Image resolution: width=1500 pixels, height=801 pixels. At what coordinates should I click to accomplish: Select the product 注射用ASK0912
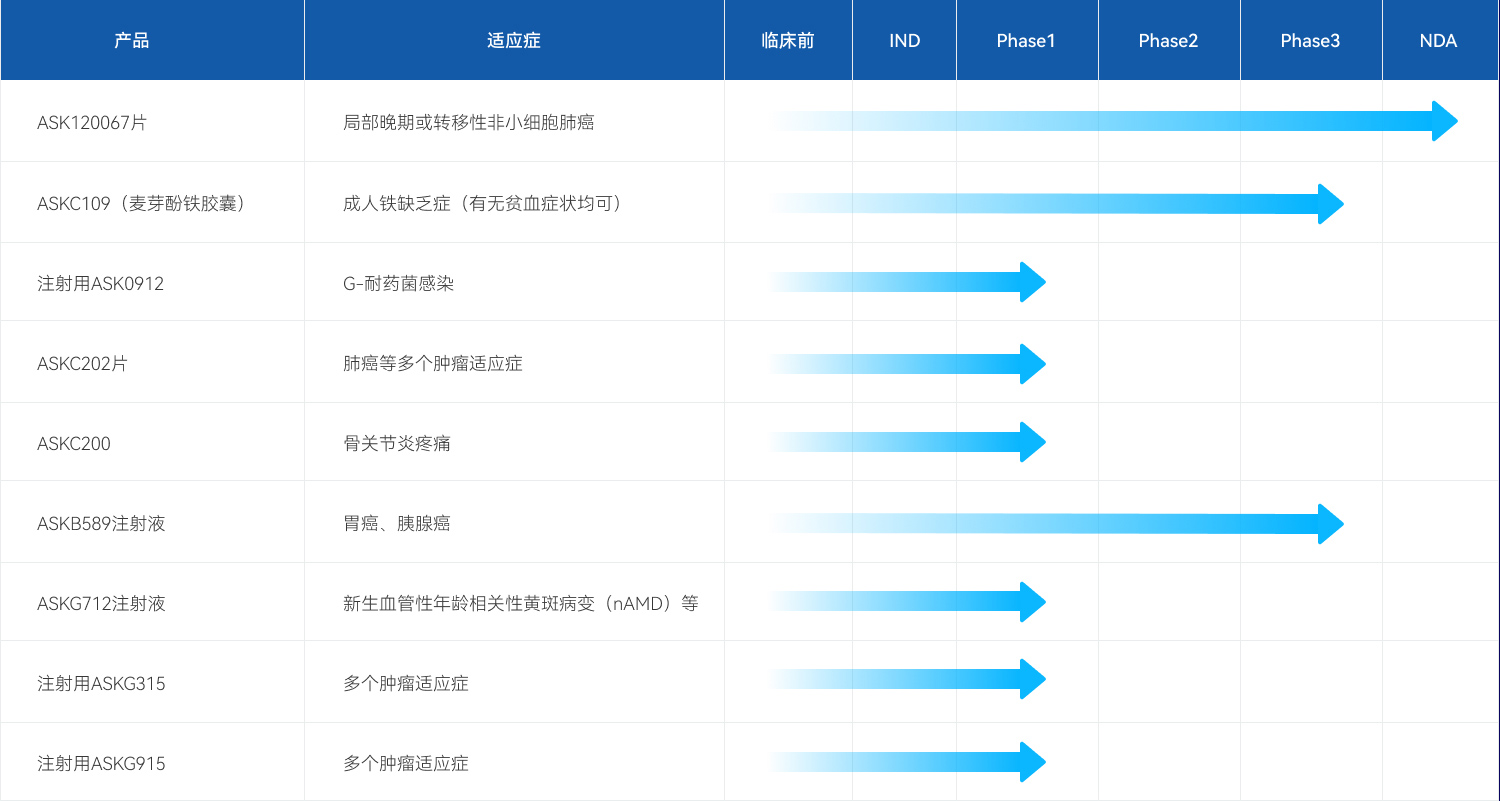[101, 284]
